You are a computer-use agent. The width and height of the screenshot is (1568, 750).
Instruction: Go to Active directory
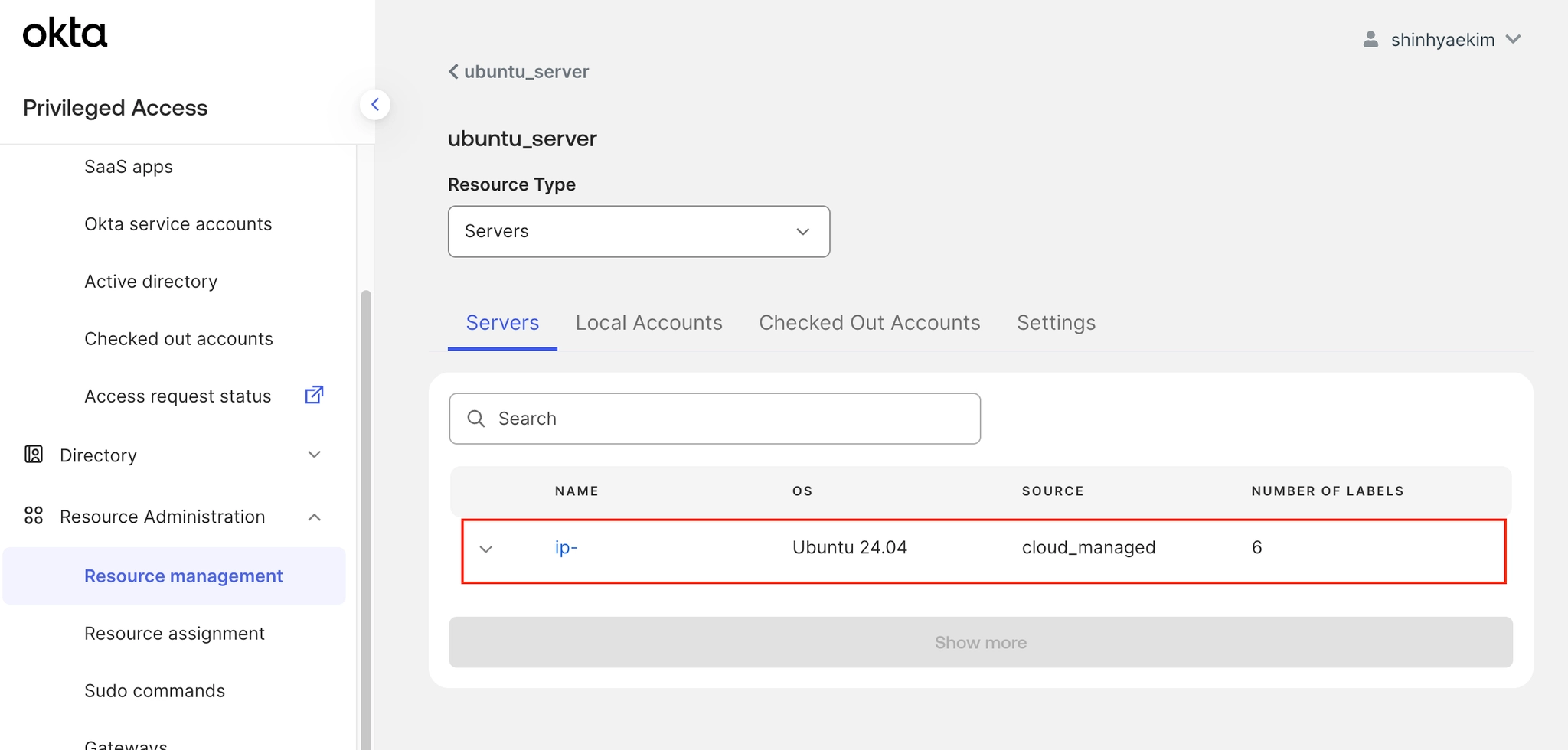151,282
